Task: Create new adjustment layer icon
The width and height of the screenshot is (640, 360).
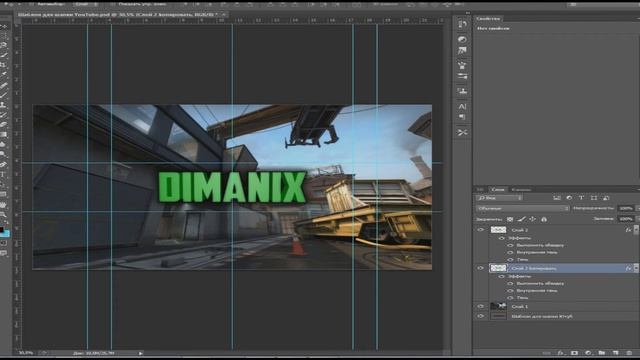Action: tap(588, 353)
